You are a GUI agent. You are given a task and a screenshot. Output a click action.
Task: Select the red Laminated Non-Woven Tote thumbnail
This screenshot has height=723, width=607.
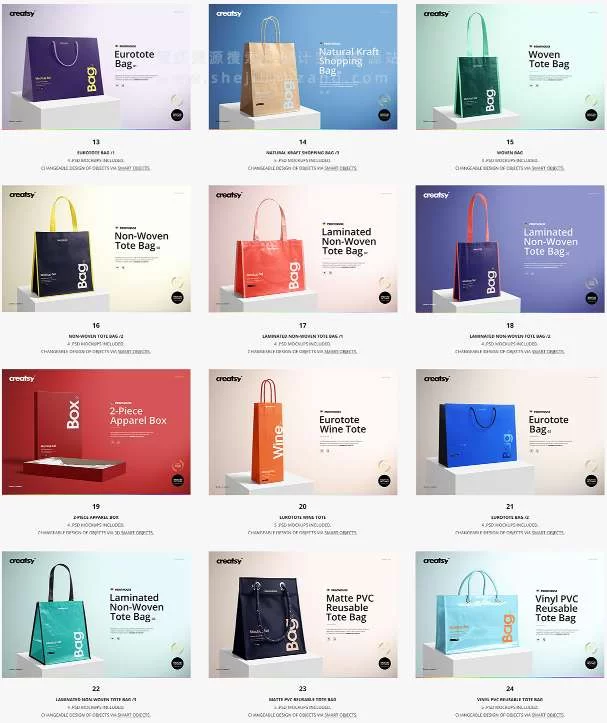tap(303, 249)
